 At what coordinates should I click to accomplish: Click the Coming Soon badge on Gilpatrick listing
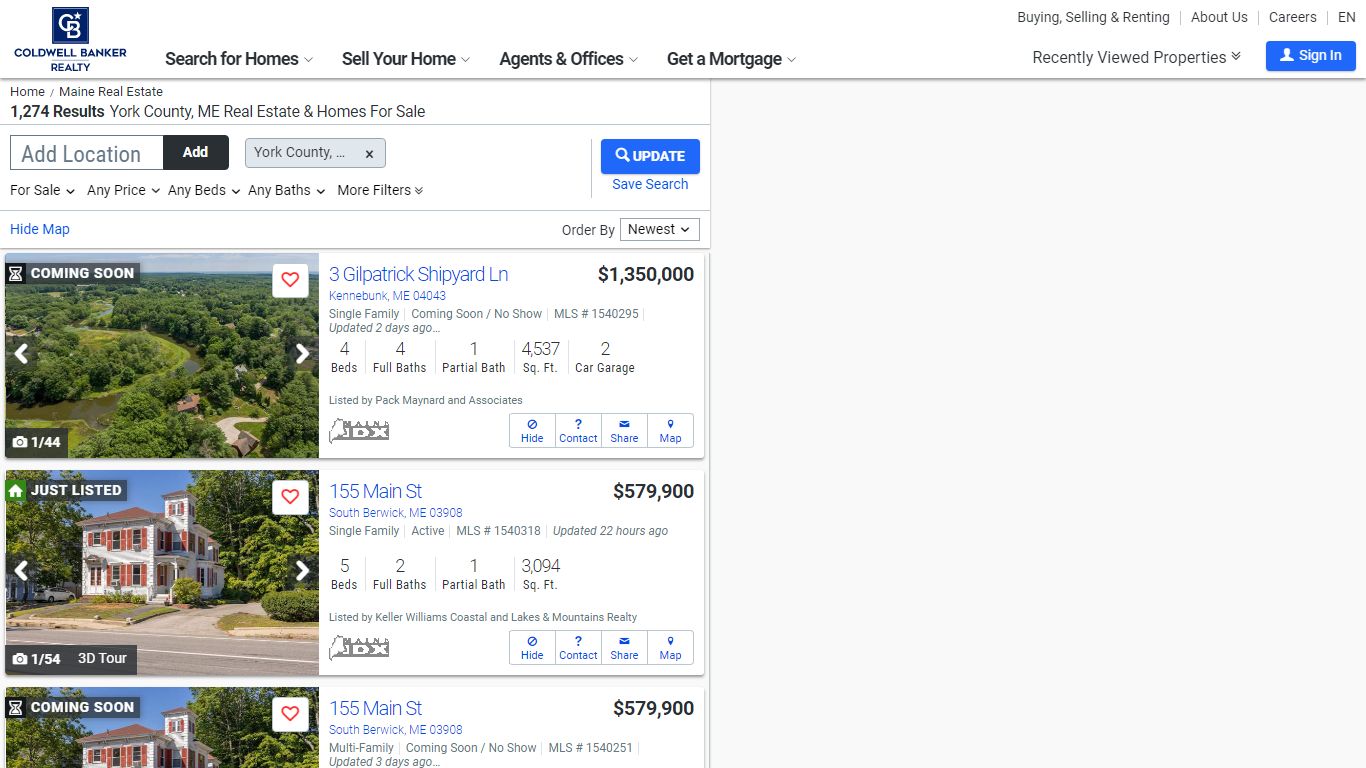tap(71, 273)
